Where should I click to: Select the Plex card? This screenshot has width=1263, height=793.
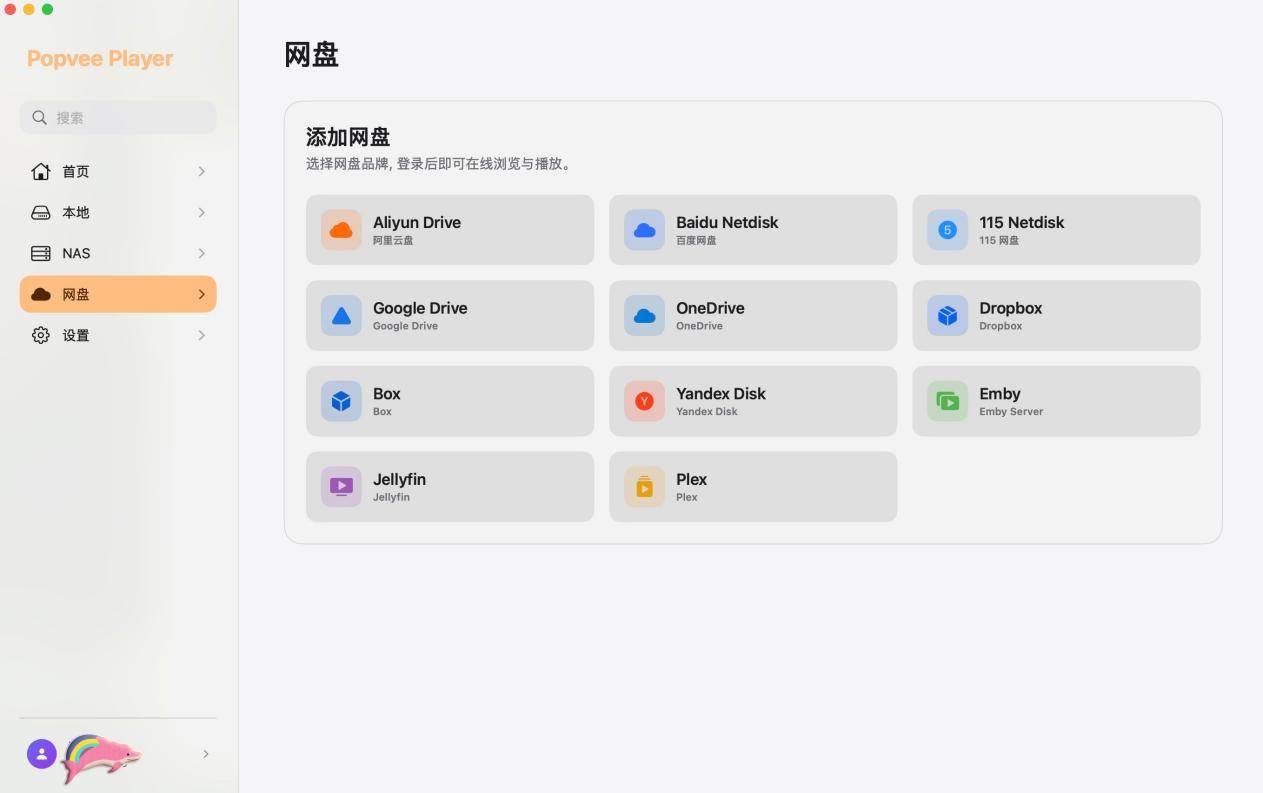click(753, 487)
